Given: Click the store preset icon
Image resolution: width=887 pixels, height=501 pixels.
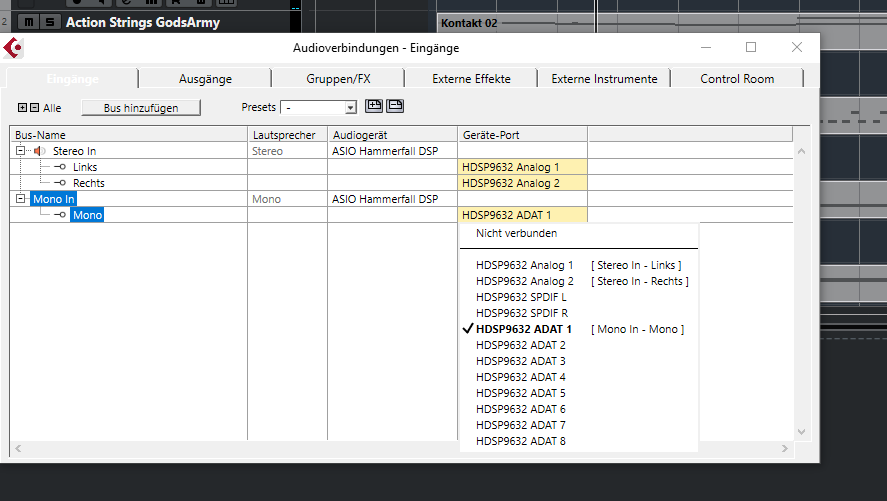Looking at the screenshot, I should (374, 106).
